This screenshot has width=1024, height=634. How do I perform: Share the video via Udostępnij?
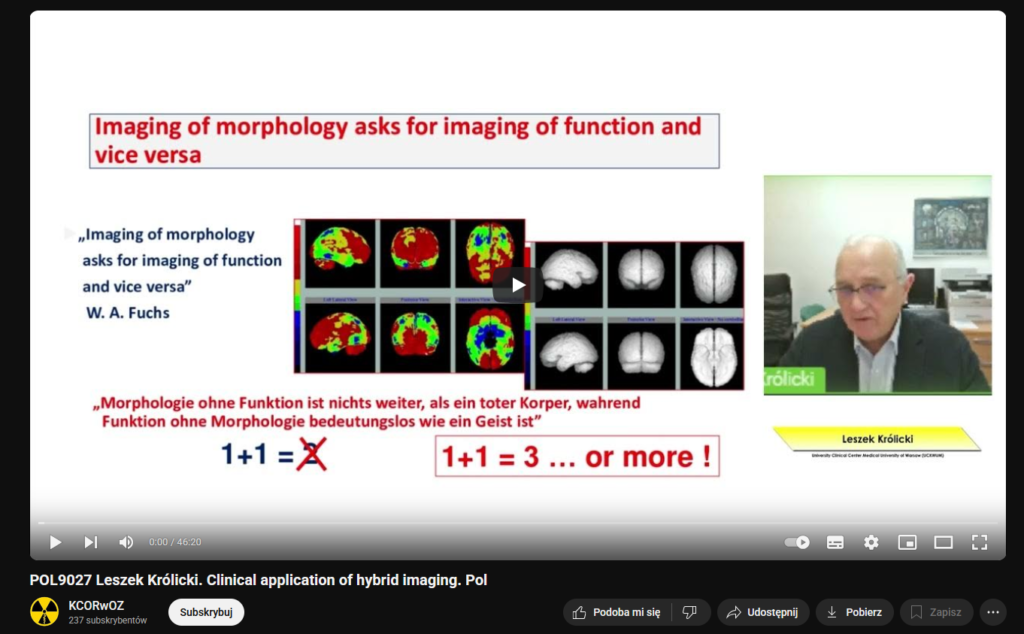pos(762,612)
